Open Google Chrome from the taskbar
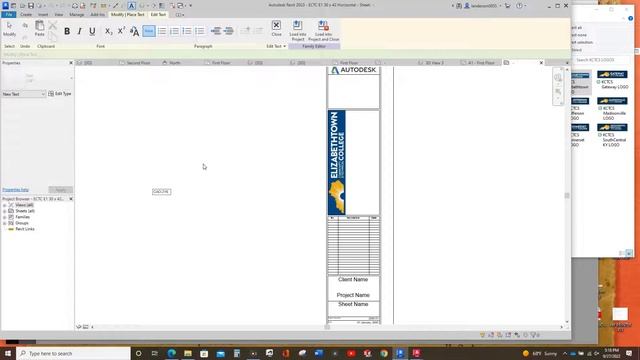 [x=384, y=353]
